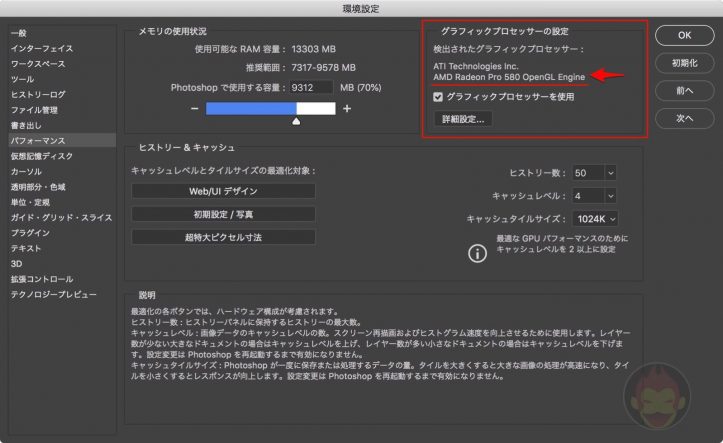The image size is (723, 443).
Task: Click the memory usage slider bar
Action: pyautogui.click(x=271, y=109)
